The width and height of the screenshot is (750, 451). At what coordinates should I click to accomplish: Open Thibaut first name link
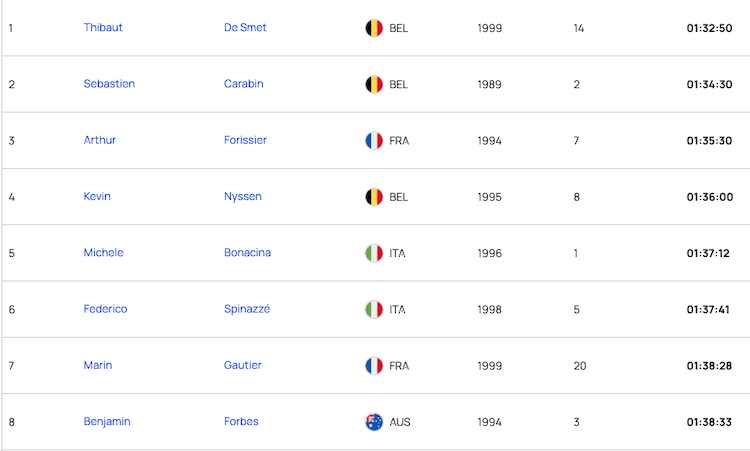pyautogui.click(x=103, y=27)
